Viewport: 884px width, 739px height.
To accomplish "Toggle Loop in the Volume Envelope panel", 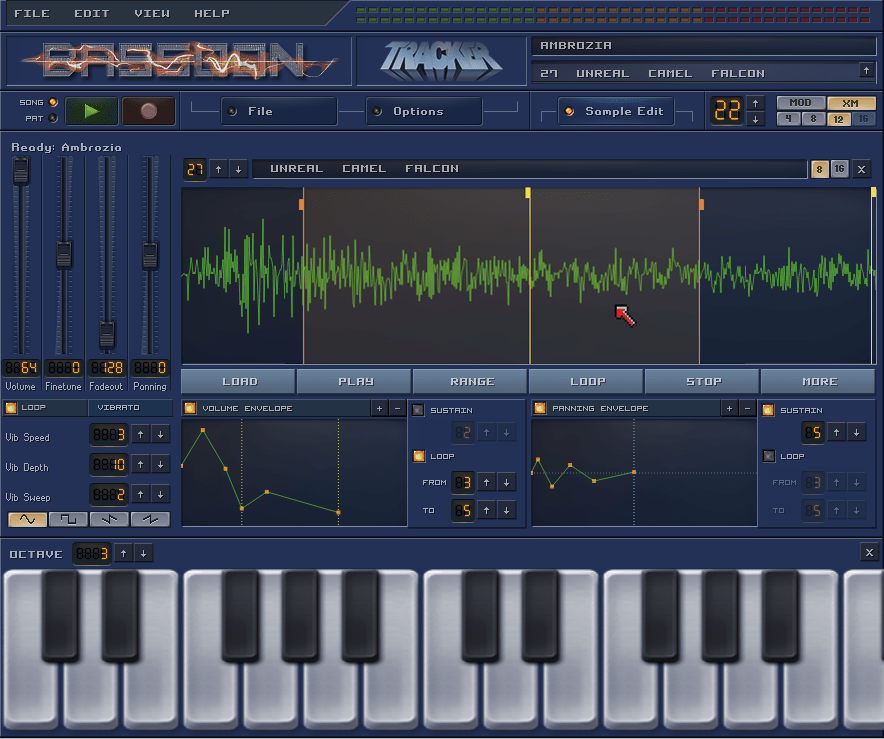I will pyautogui.click(x=417, y=456).
